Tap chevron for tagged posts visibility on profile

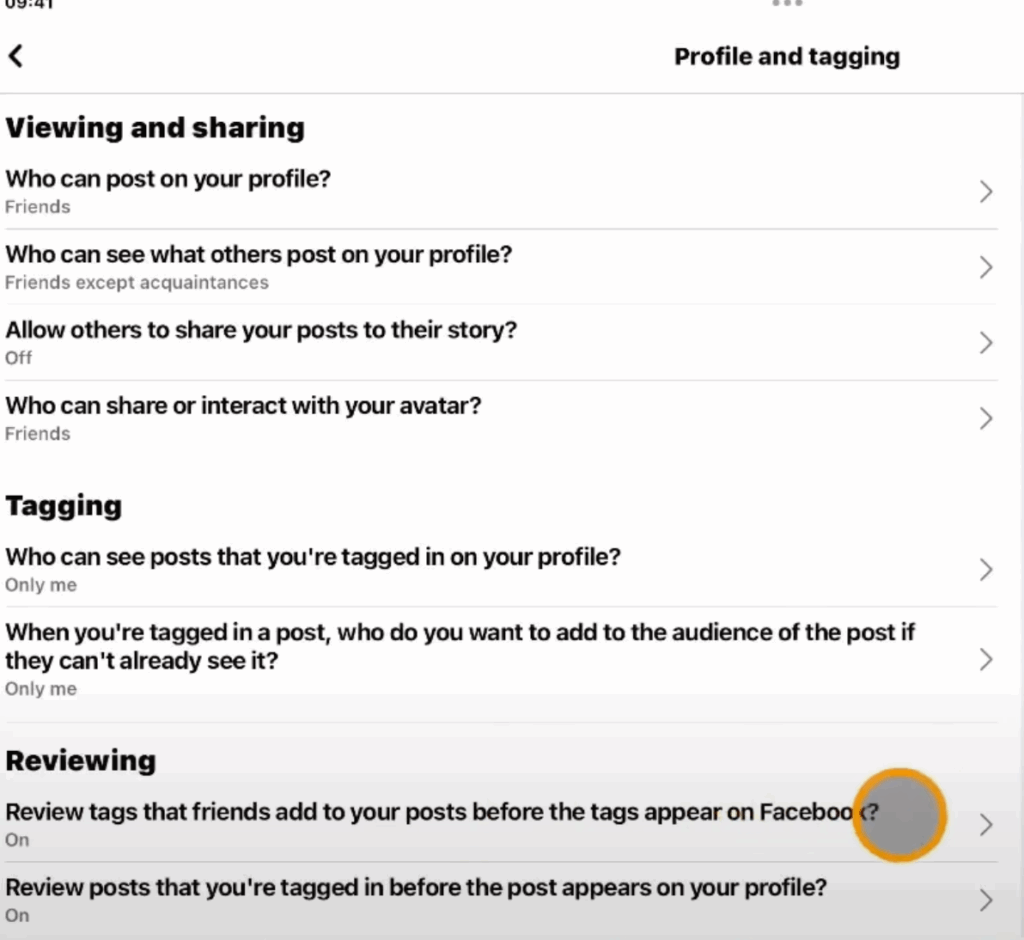986,570
